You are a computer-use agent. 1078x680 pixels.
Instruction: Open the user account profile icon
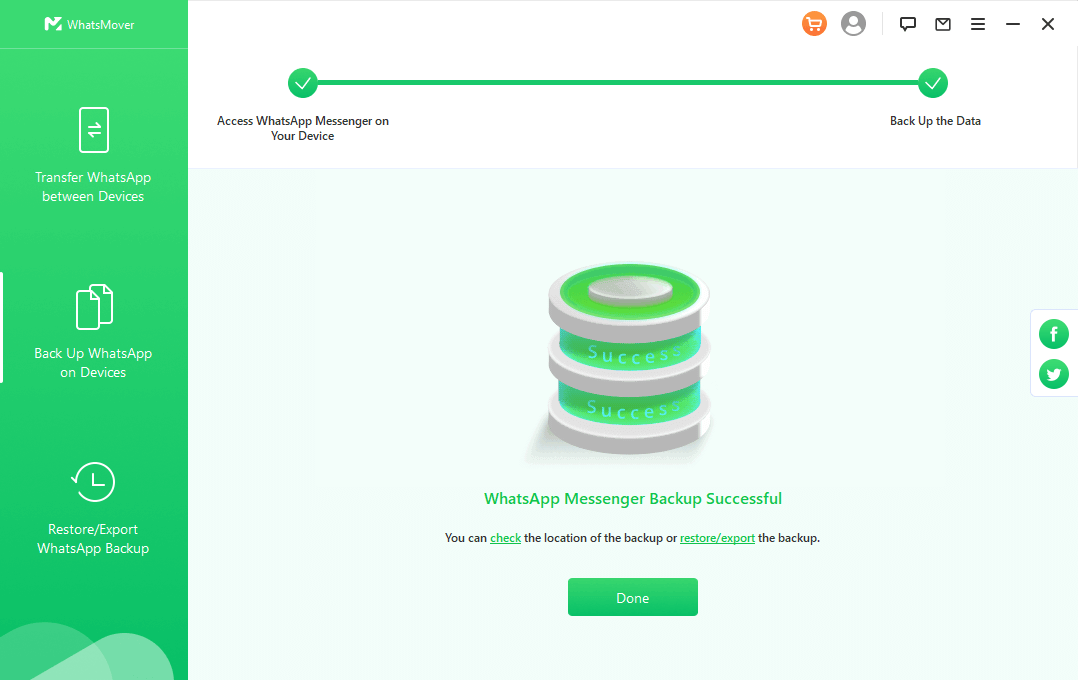pos(853,24)
